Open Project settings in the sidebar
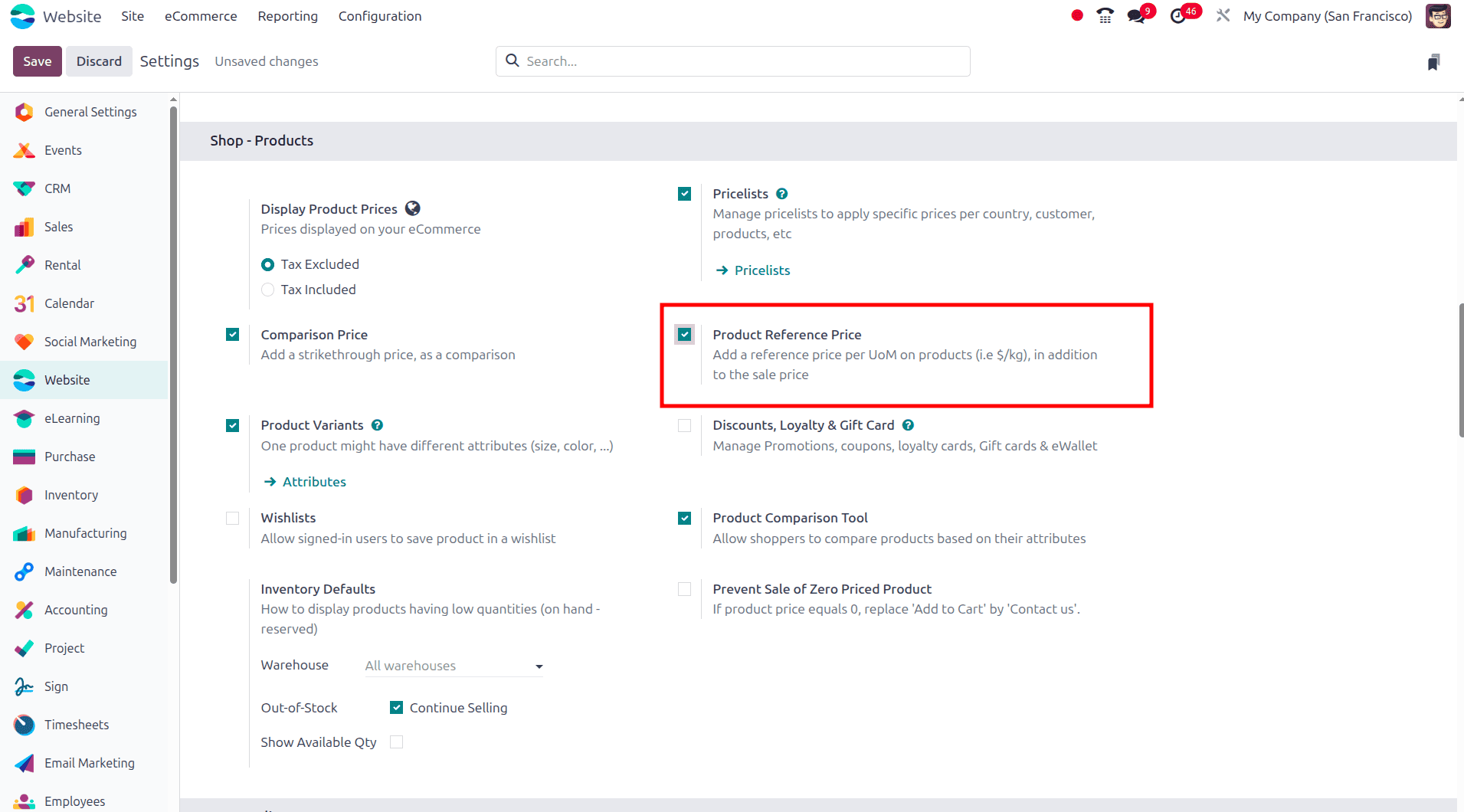 84,648
